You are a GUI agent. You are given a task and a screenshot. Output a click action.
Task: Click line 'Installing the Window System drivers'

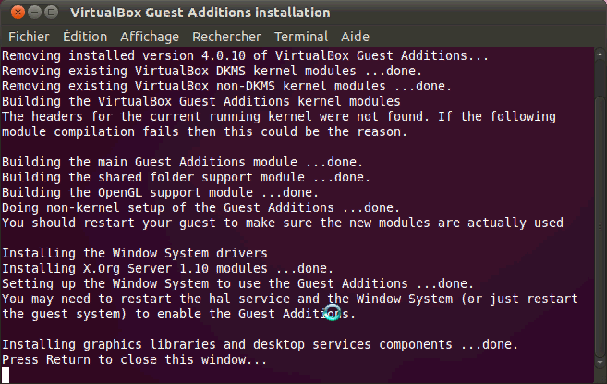(x=135, y=253)
